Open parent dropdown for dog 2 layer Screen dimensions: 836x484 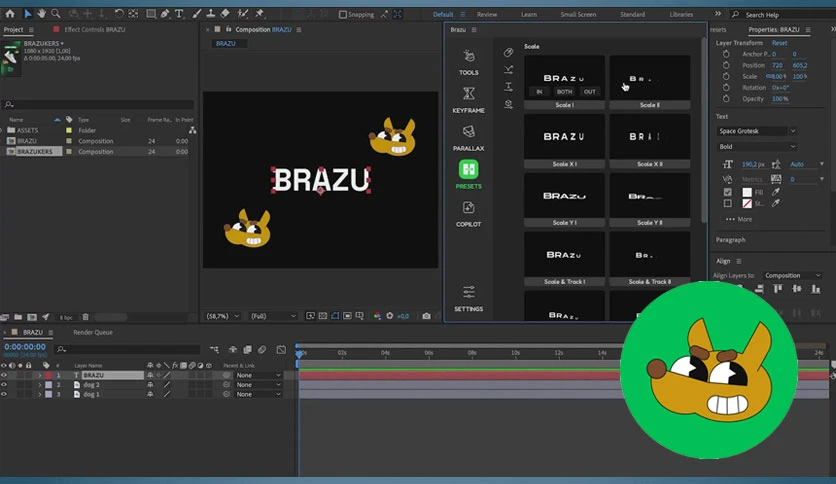258,385
